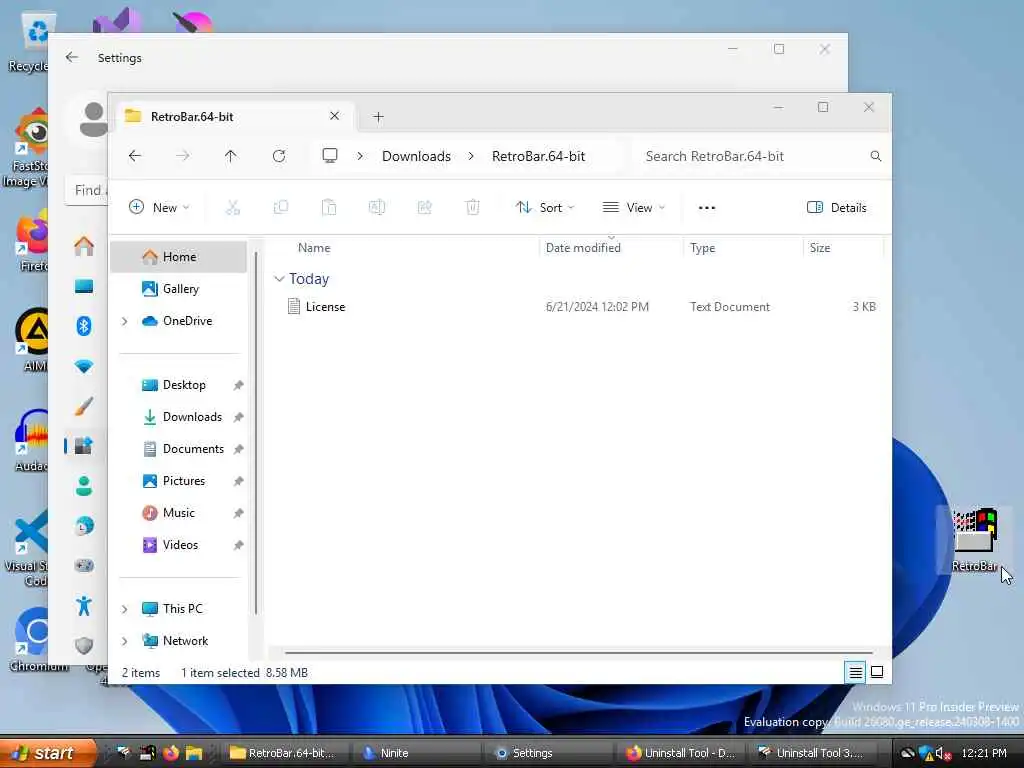Viewport: 1024px width, 768px height.
Task: Switch to large thumbnails view icon in status bar
Action: coord(877,672)
